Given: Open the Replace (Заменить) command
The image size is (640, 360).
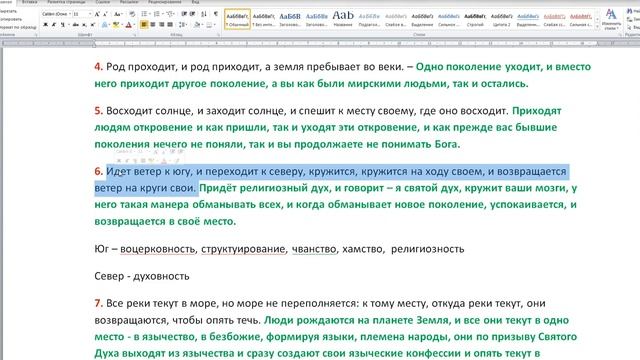Looking at the screenshot, I should (x=632, y=19).
